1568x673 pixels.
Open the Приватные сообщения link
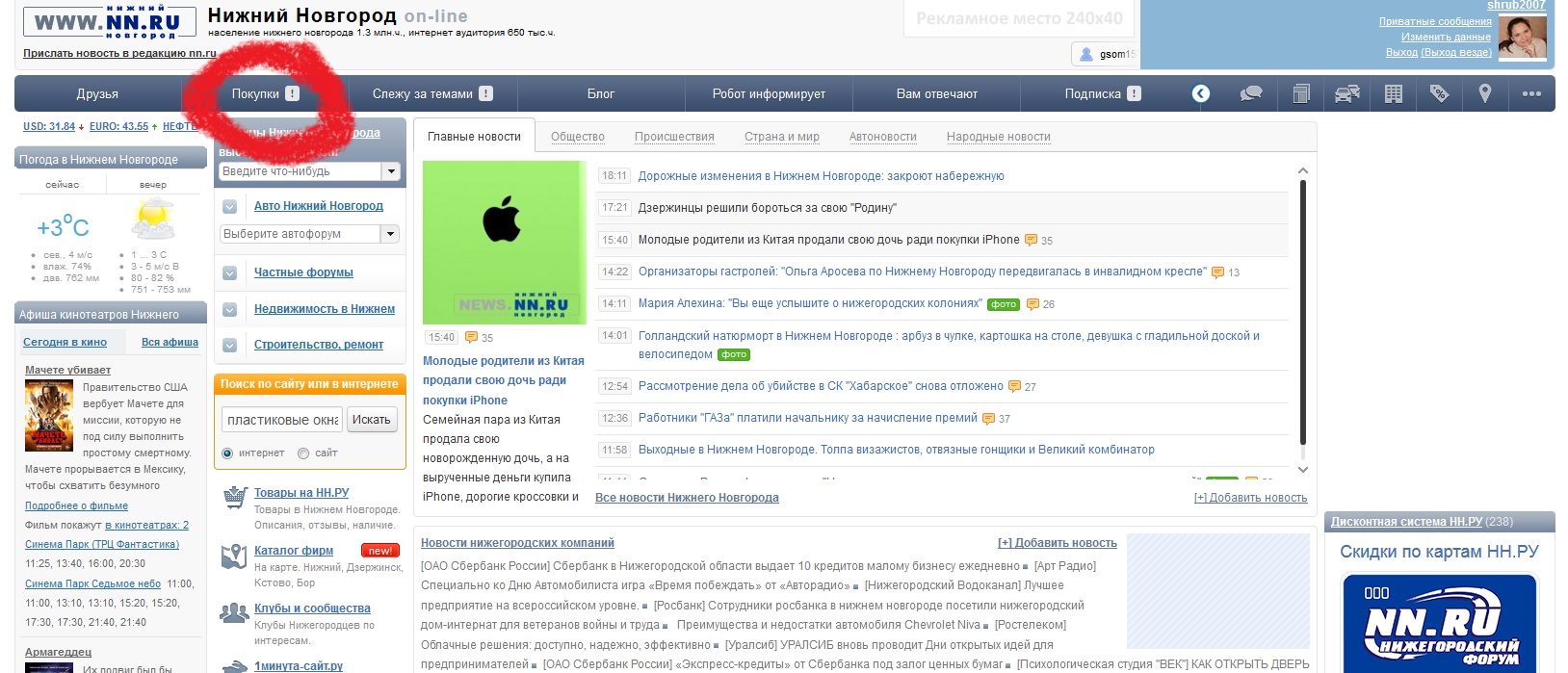(x=1435, y=21)
